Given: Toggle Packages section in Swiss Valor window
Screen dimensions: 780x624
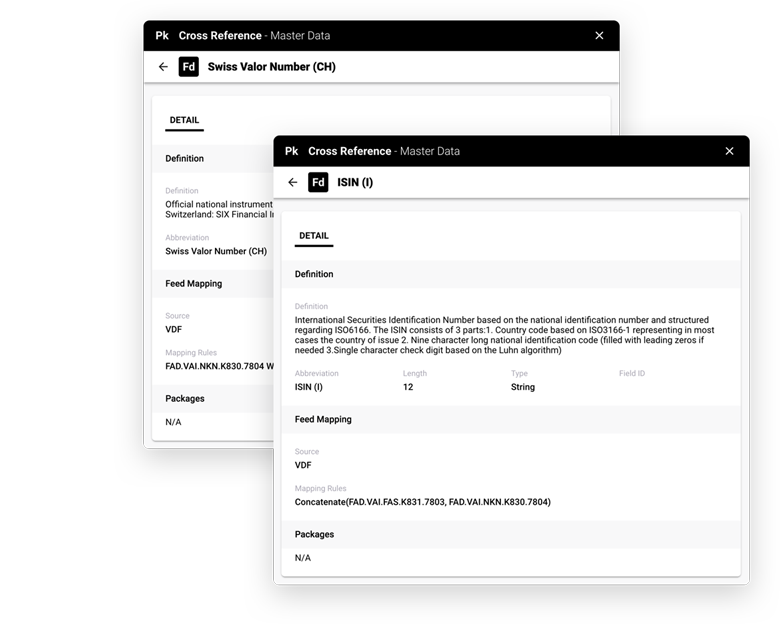Looking at the screenshot, I should click(x=185, y=399).
